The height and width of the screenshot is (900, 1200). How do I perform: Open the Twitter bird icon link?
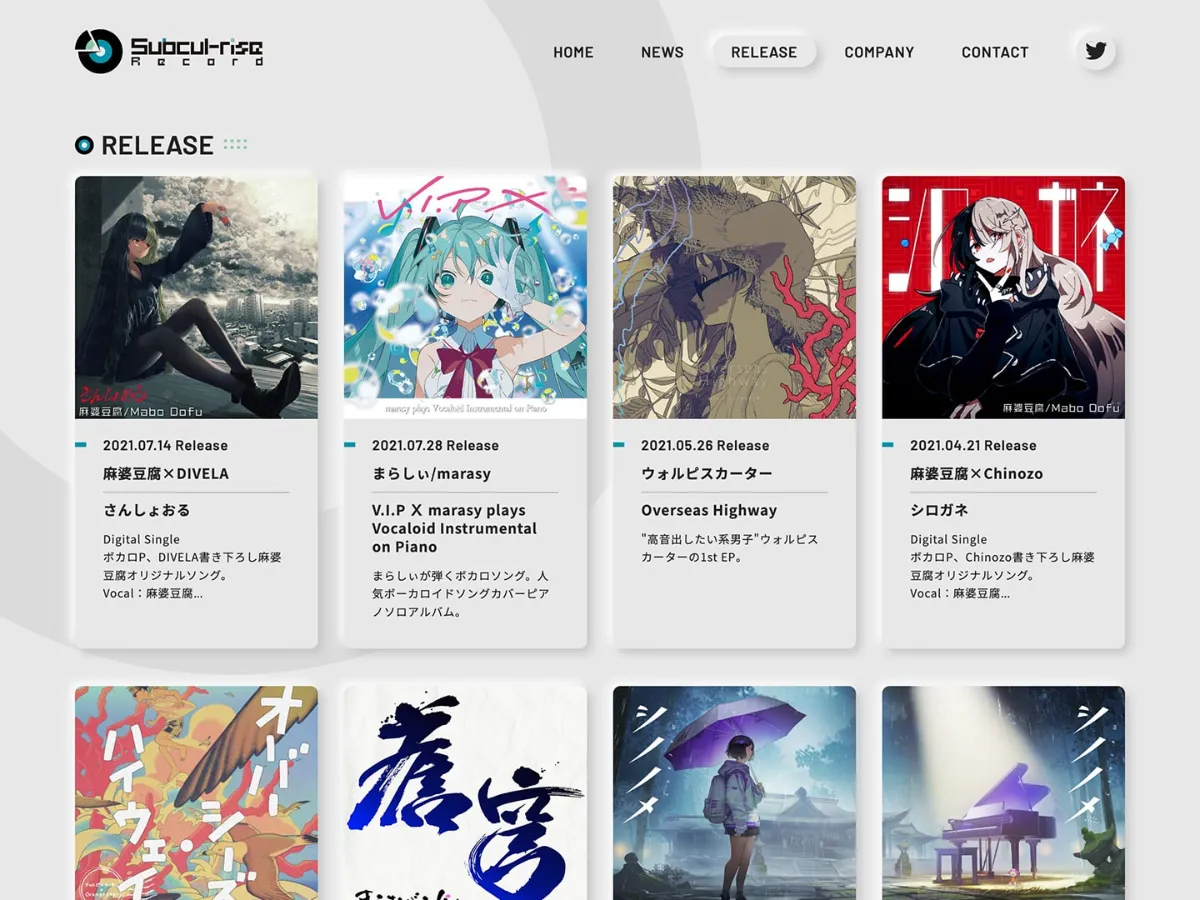(1096, 51)
